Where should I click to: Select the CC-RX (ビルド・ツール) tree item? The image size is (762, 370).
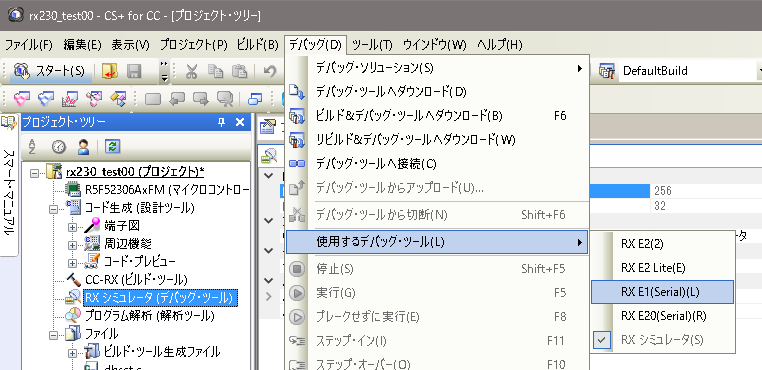(x=136, y=280)
